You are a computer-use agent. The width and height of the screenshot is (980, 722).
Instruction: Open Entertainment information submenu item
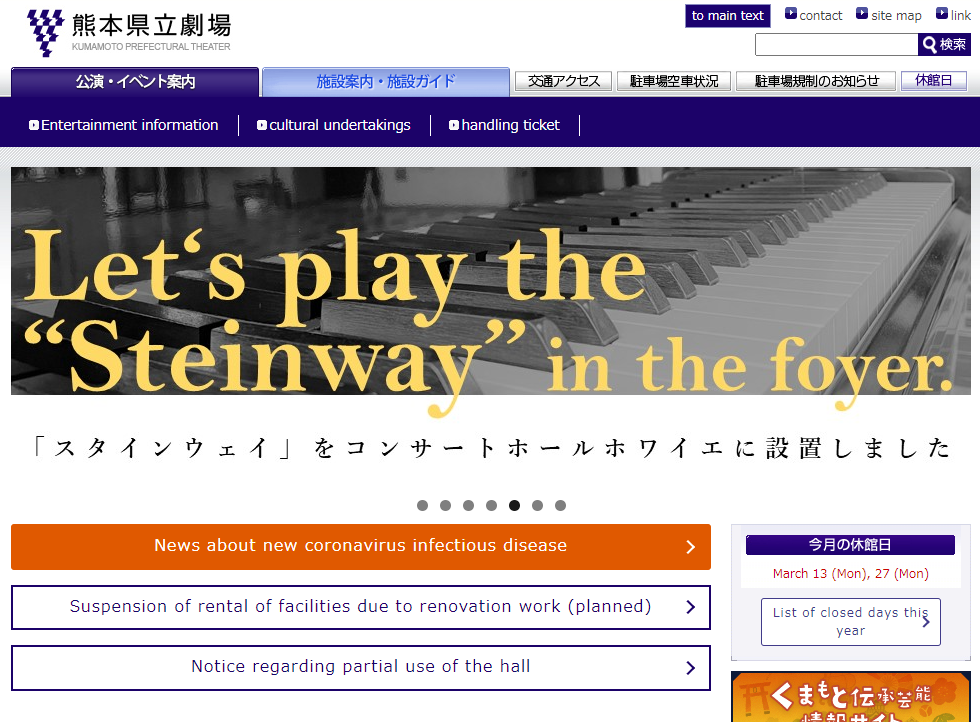[x=124, y=125]
